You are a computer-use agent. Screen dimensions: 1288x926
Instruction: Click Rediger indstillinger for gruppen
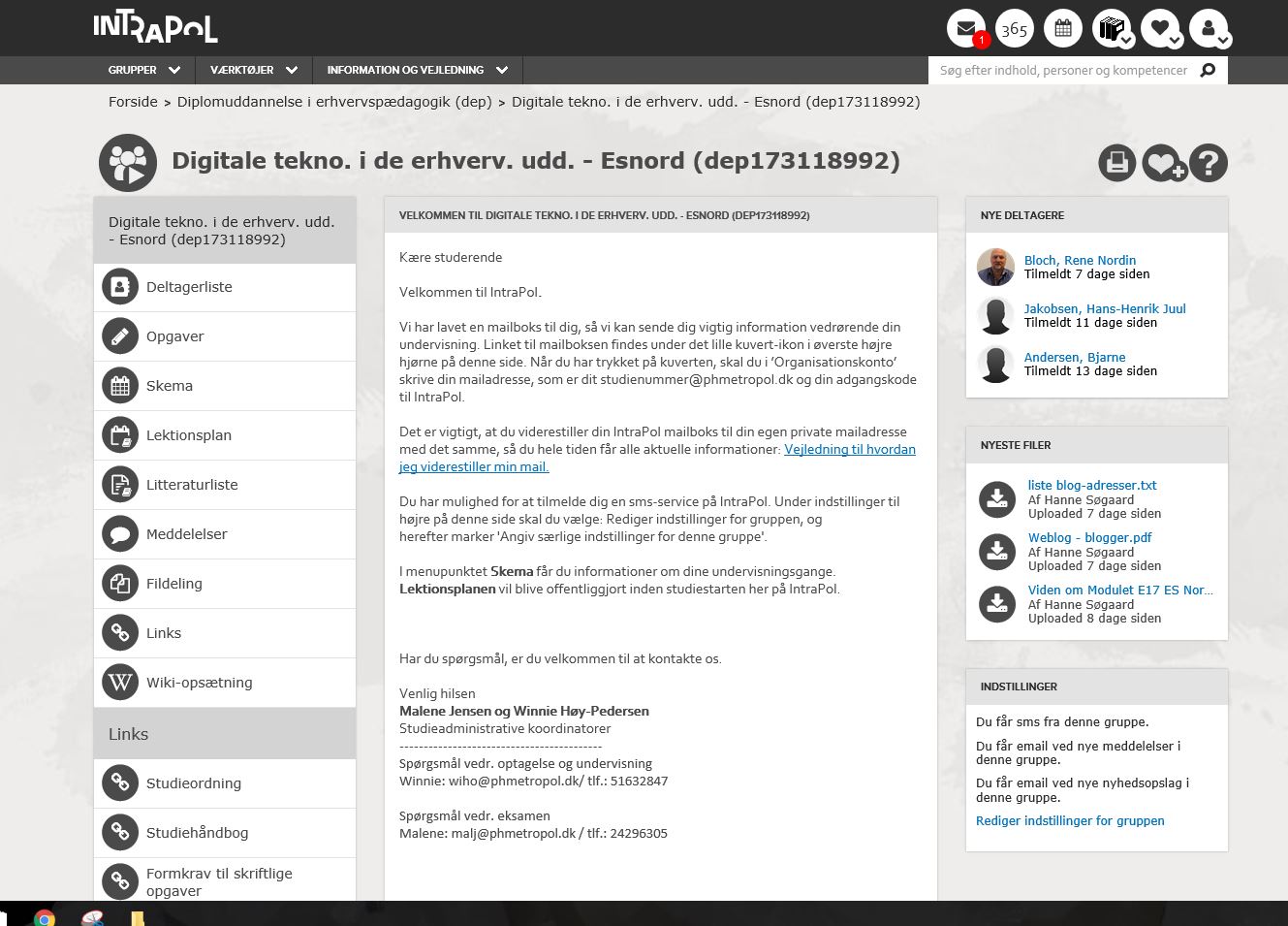coord(1070,820)
